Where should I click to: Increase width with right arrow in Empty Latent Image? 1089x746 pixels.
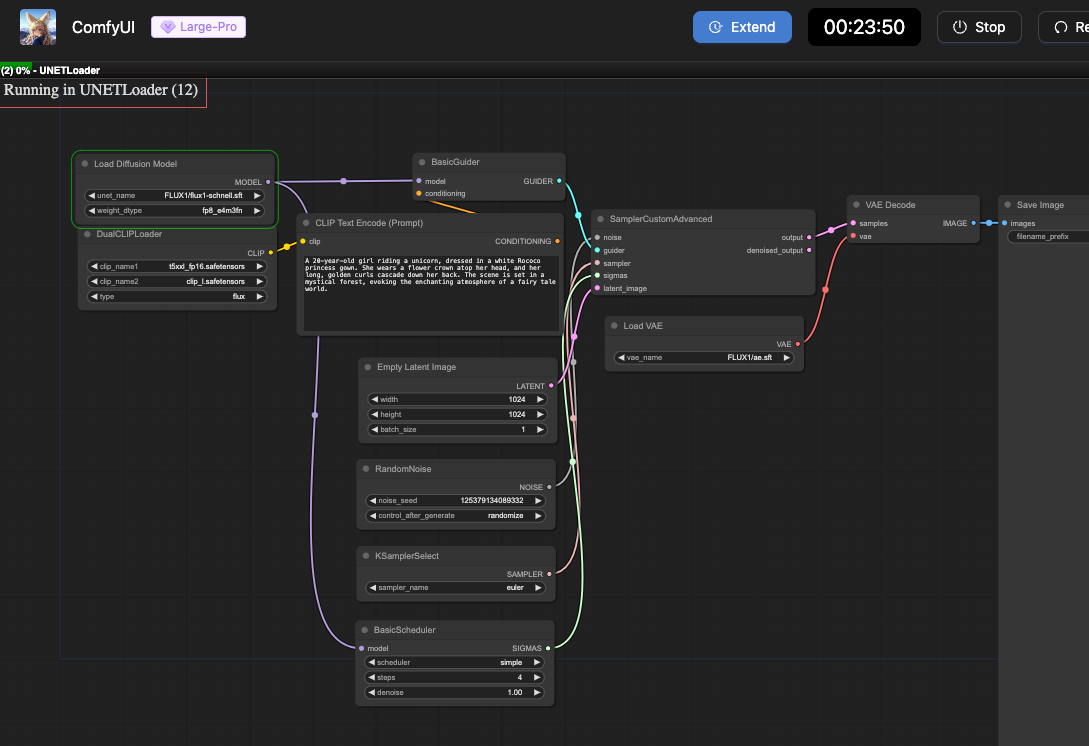coord(540,399)
